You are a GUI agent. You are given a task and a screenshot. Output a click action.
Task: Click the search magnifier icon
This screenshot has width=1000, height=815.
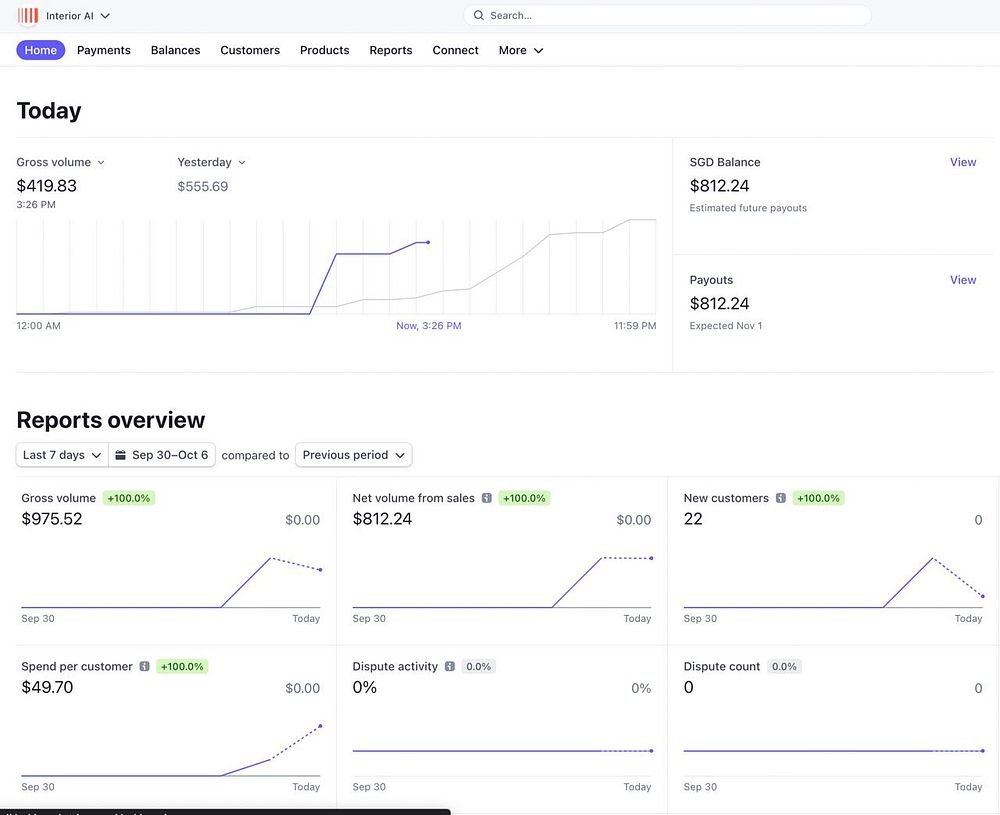(x=478, y=15)
